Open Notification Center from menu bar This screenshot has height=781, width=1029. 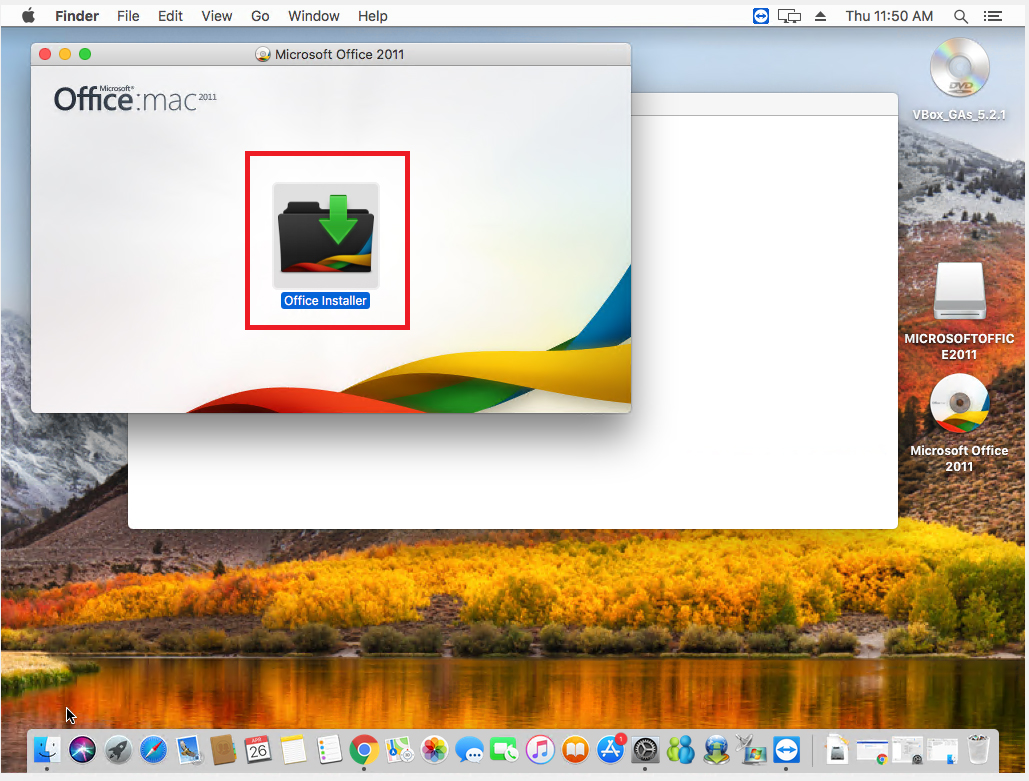tap(993, 16)
